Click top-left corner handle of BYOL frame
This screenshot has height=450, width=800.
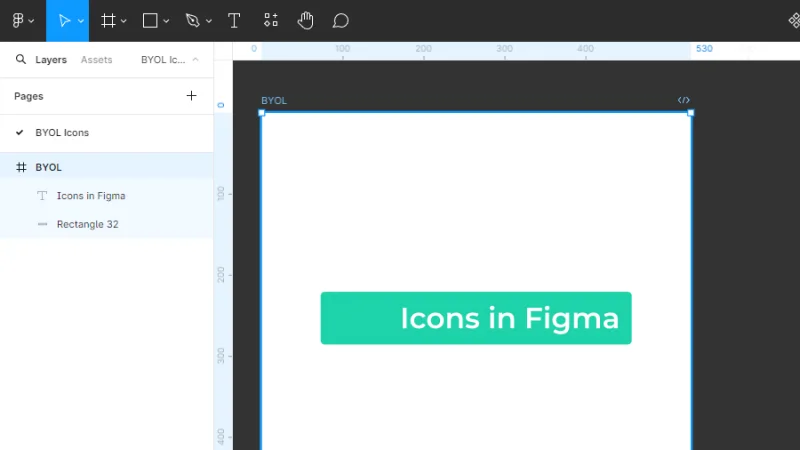[261, 113]
